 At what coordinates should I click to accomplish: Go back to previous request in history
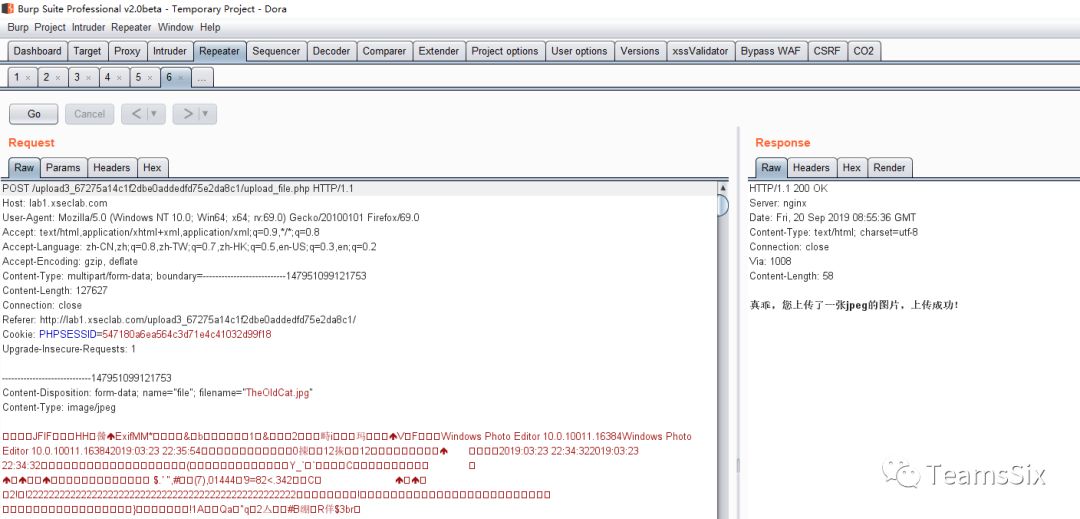click(x=136, y=114)
